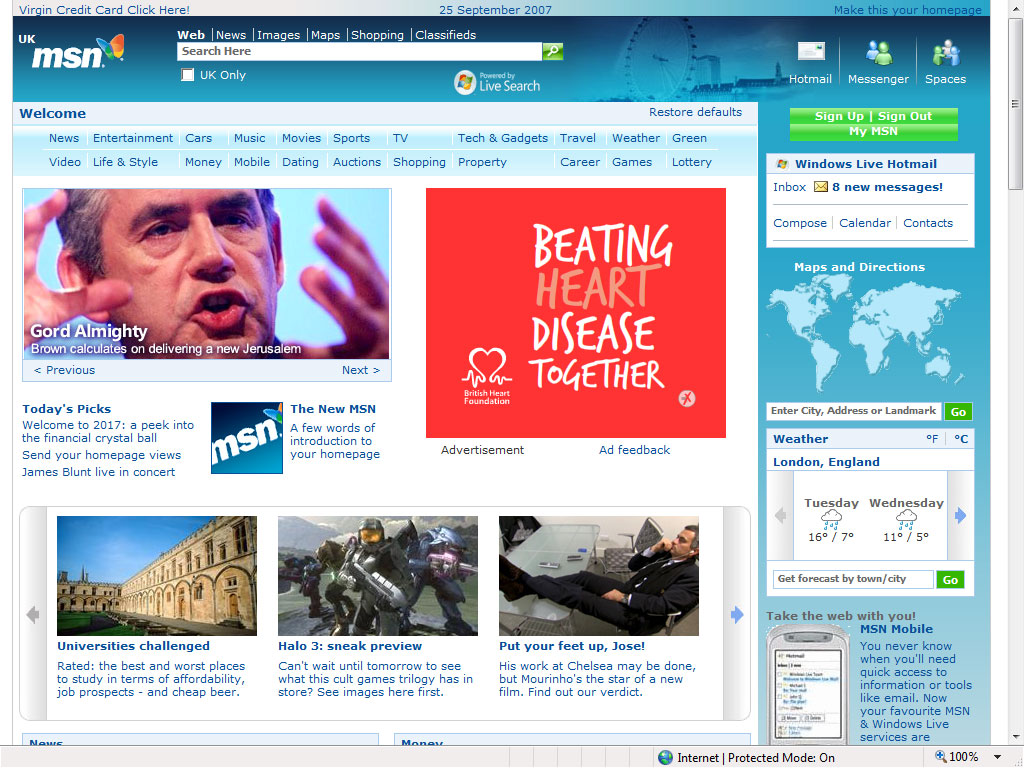Open the Hotmail Contacts link
The image size is (1024, 768).
[928, 223]
